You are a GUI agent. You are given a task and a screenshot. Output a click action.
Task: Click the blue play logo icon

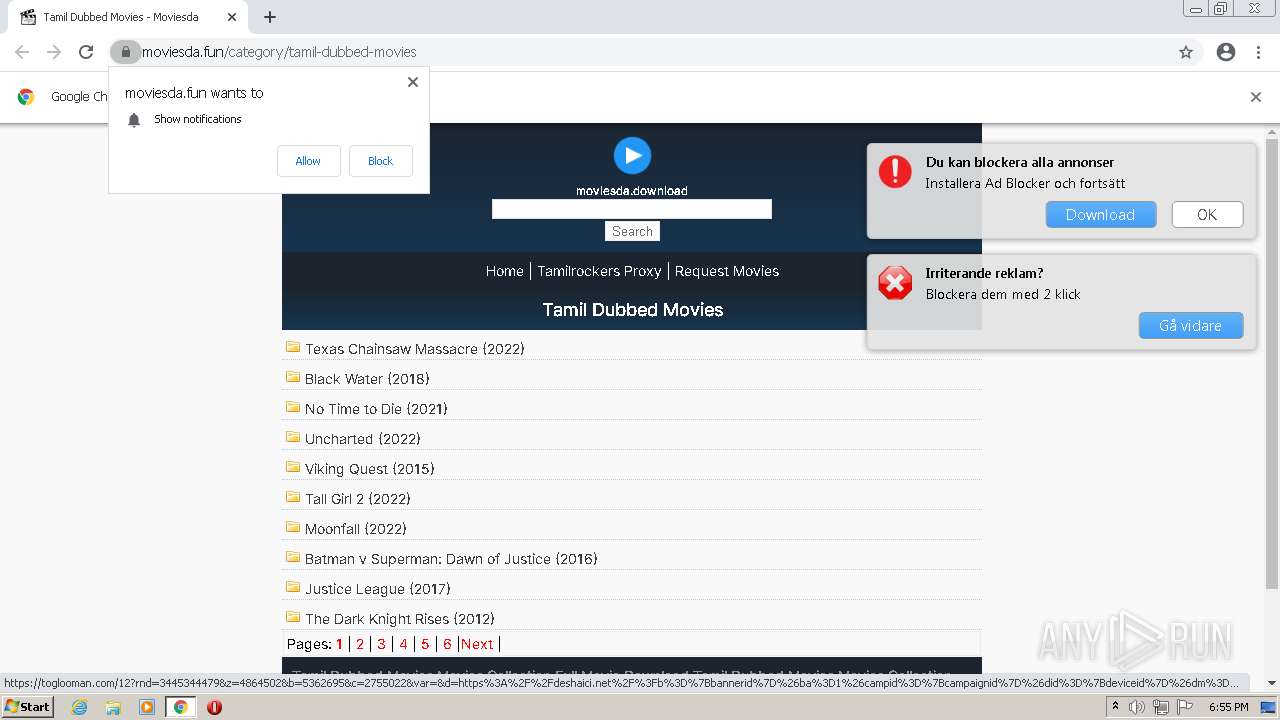632,155
